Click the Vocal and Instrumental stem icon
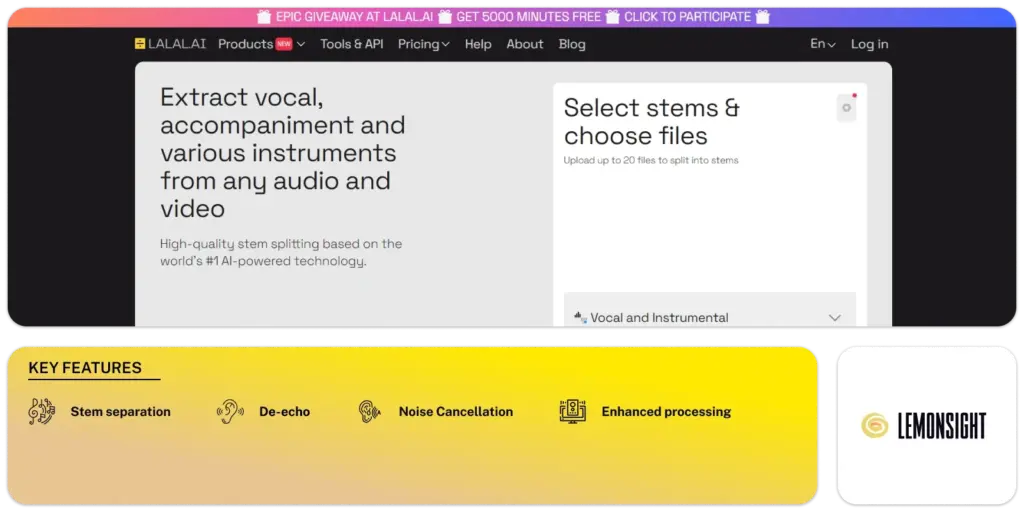This screenshot has width=1024, height=512. point(580,317)
